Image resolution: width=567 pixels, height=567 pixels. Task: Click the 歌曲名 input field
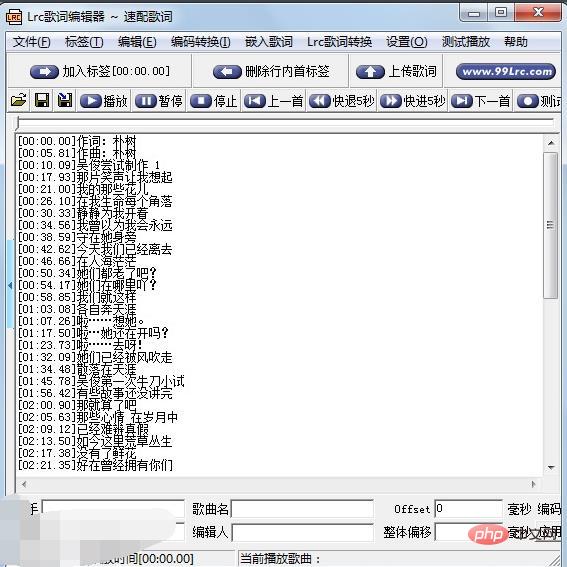(302, 509)
